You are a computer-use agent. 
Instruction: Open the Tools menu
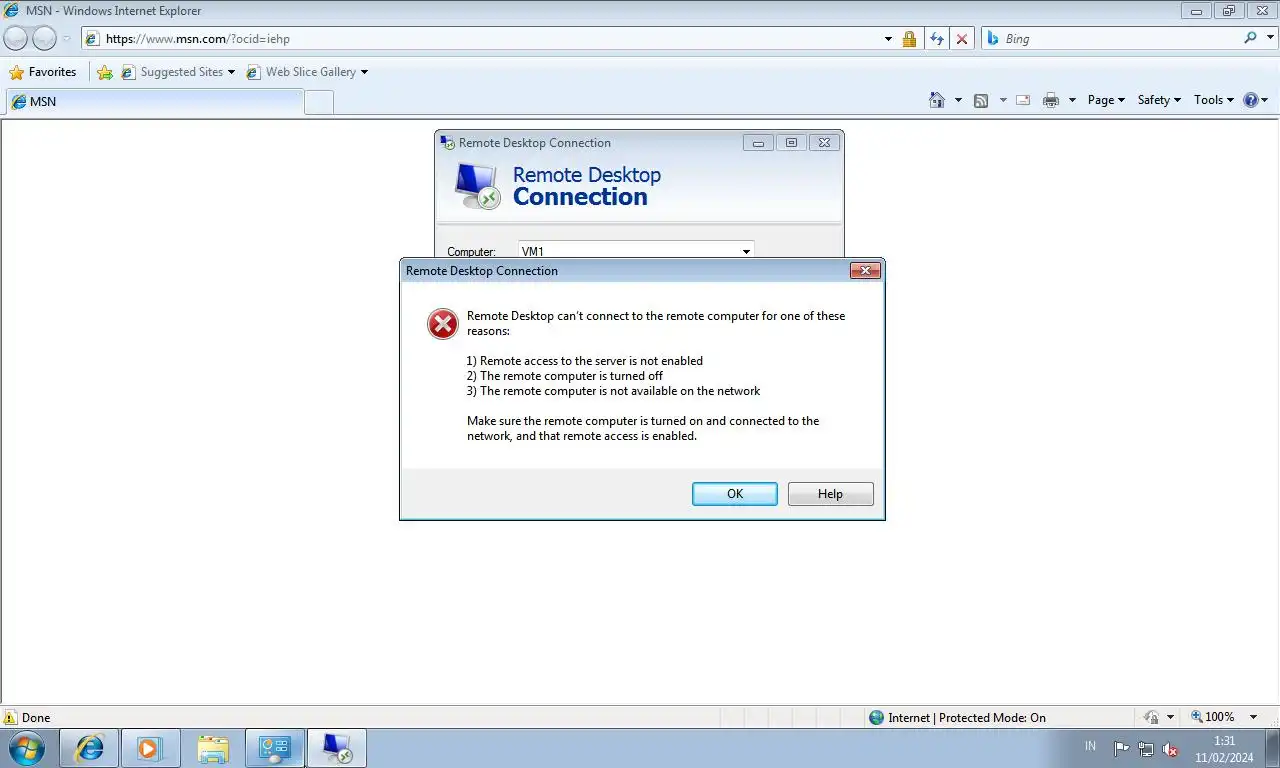(1214, 100)
